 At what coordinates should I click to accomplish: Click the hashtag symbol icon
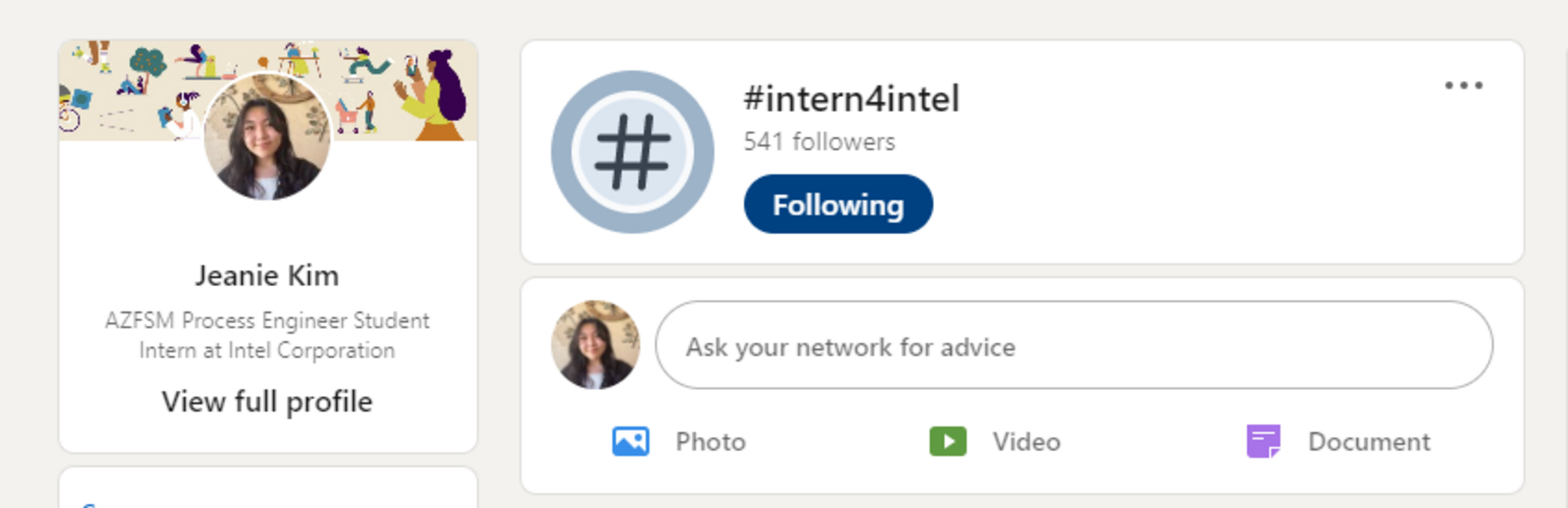(x=632, y=152)
